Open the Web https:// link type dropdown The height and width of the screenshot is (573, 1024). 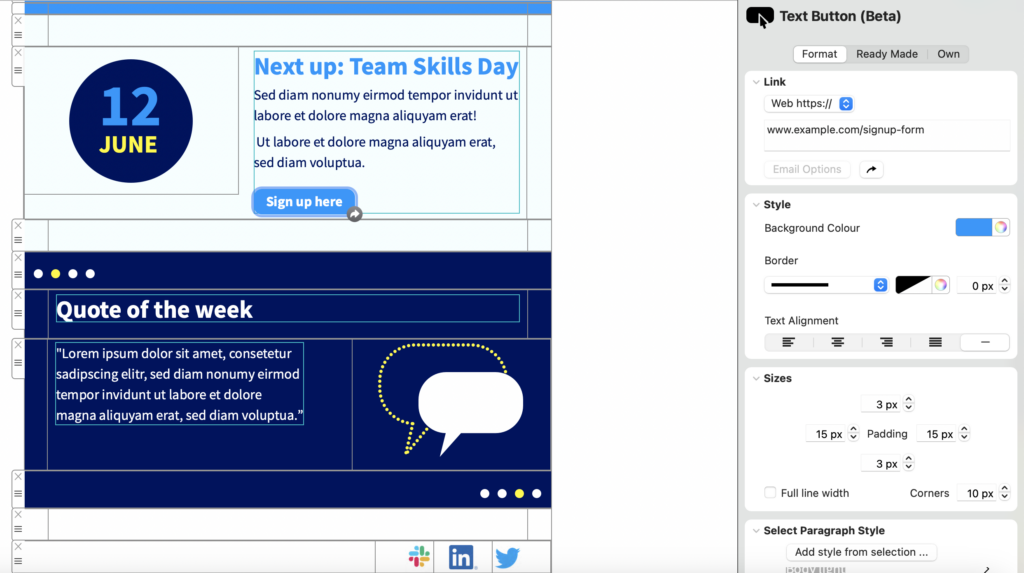click(809, 103)
